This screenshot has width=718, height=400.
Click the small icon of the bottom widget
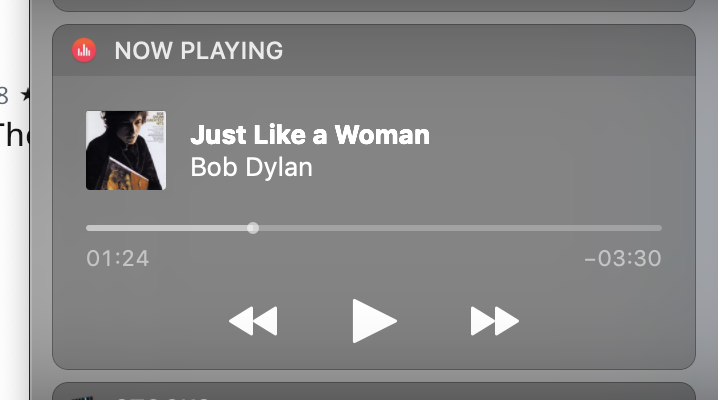click(x=82, y=397)
